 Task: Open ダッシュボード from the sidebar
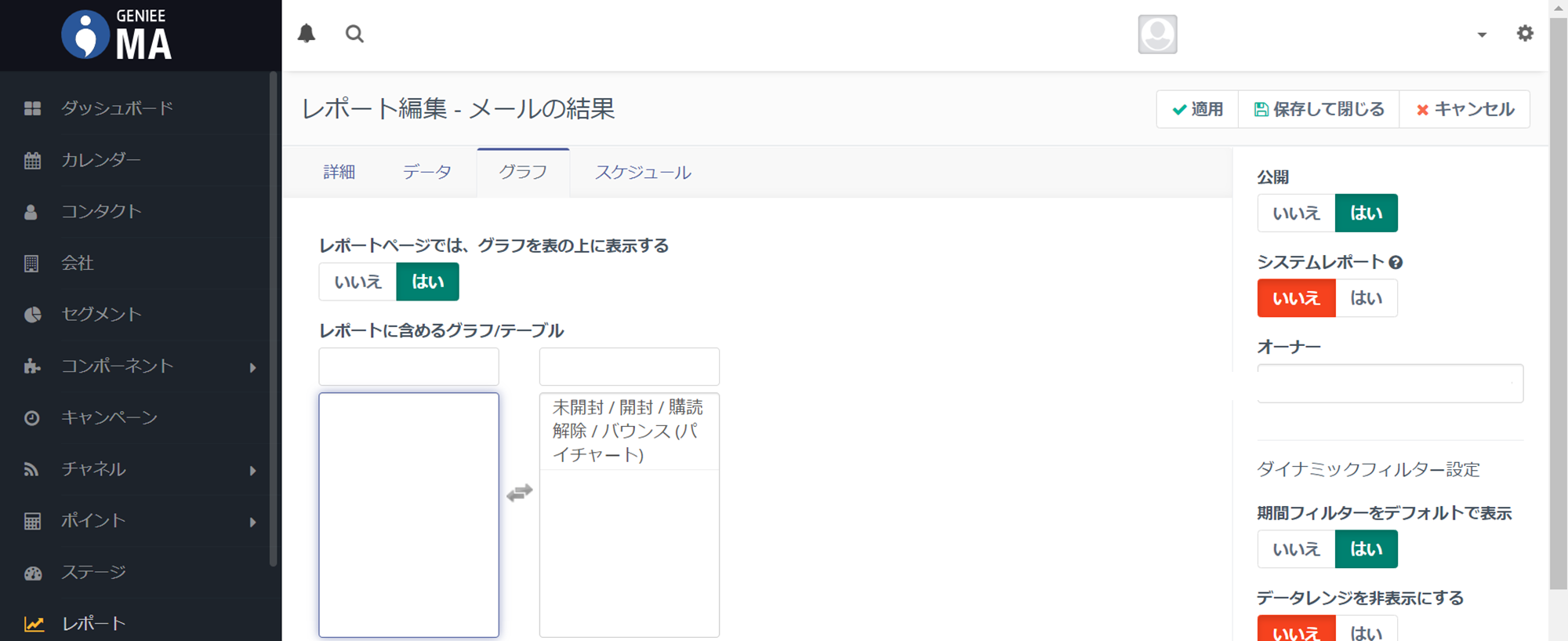click(118, 108)
